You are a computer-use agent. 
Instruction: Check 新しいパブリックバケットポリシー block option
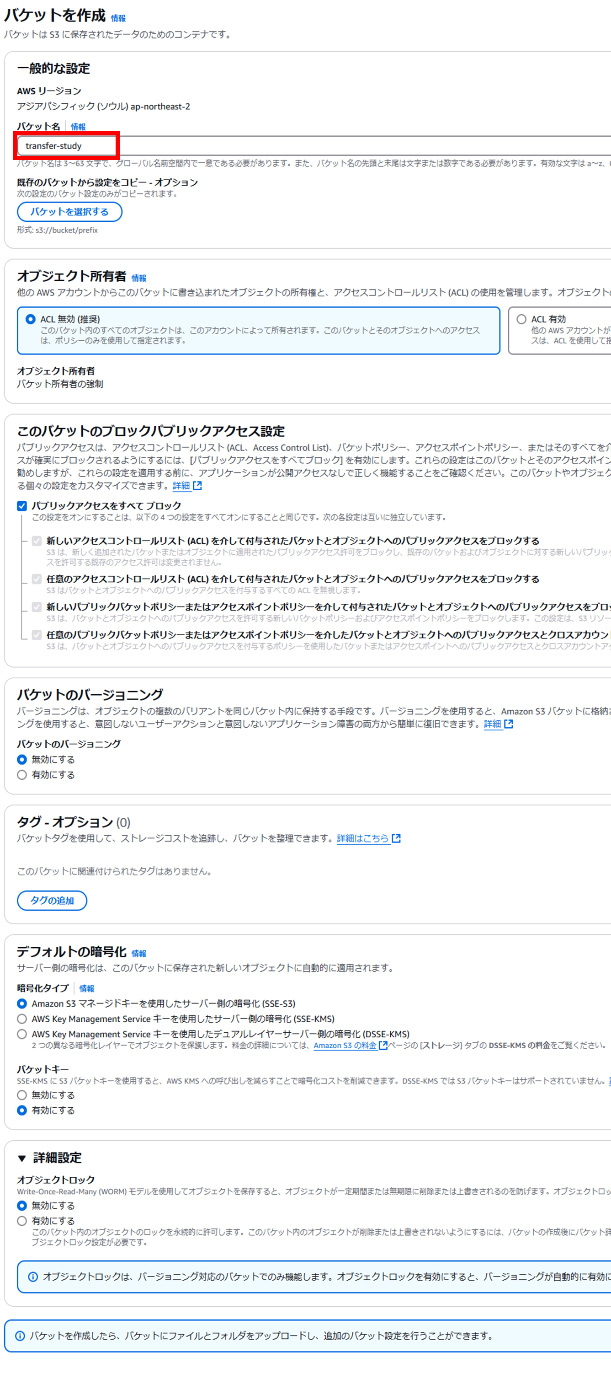coord(37,606)
